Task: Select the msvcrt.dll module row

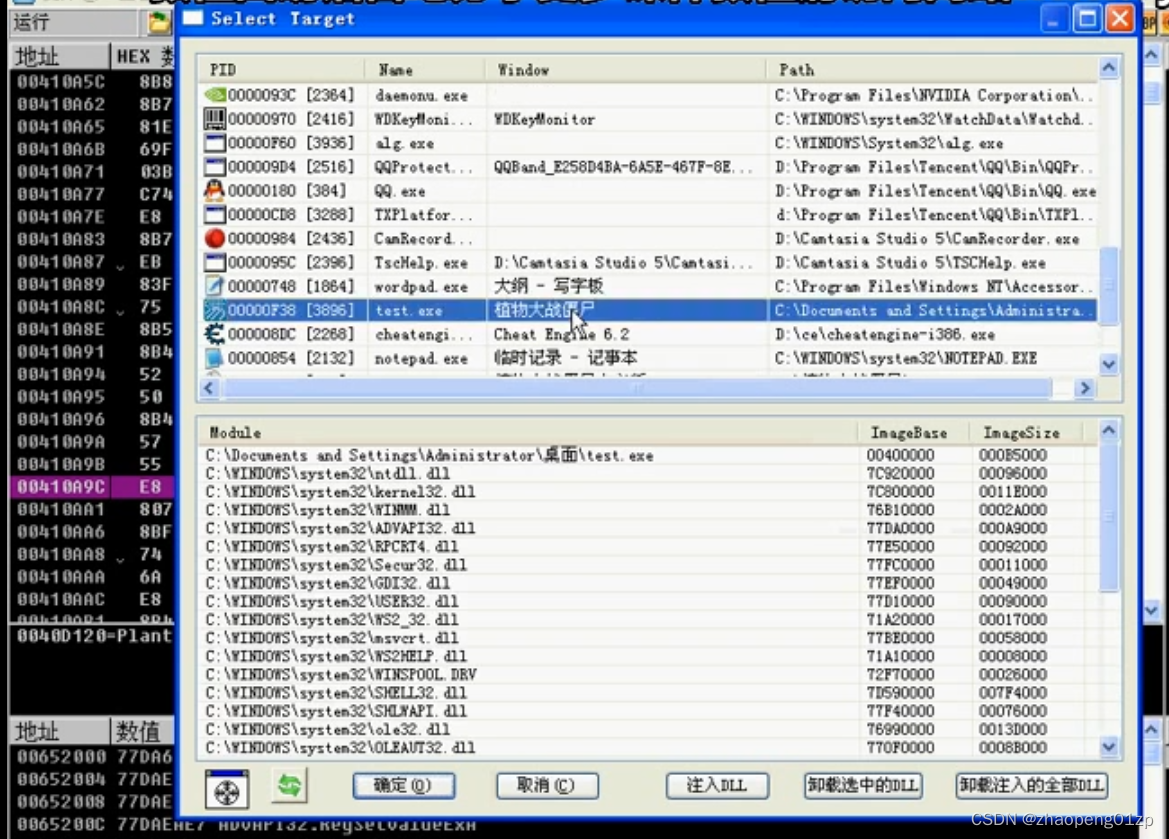Action: click(647, 638)
